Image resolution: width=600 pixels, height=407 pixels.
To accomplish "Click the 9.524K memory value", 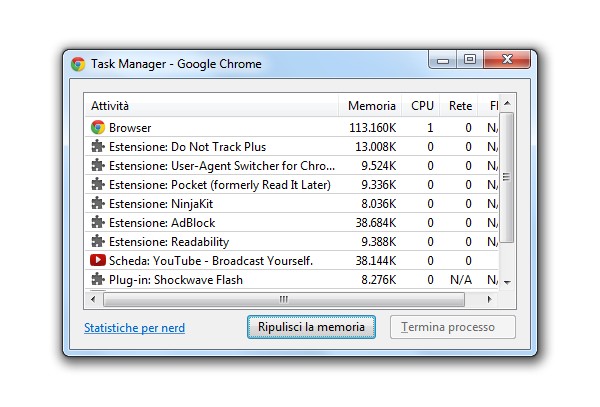I will click(x=379, y=166).
